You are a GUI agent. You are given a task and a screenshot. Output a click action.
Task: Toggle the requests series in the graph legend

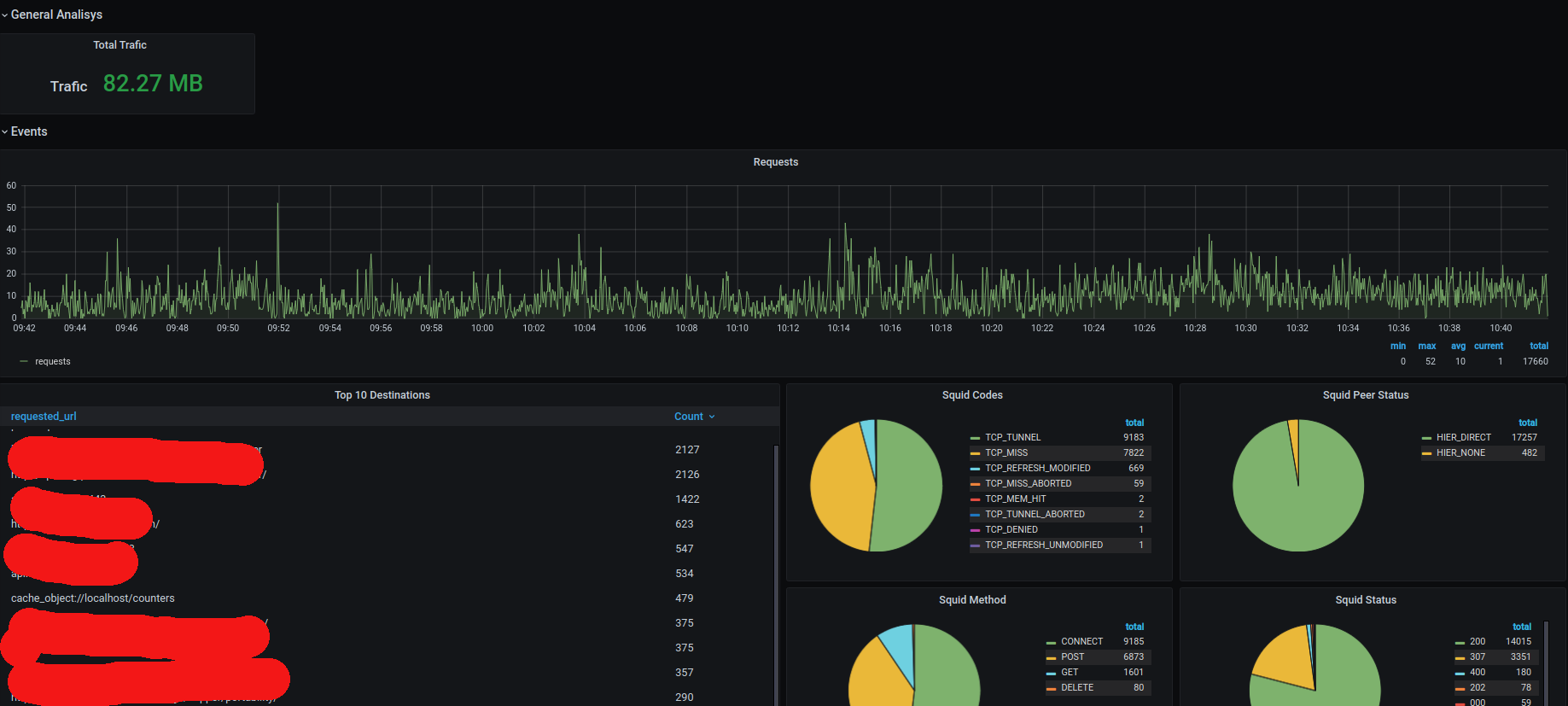coord(53,362)
